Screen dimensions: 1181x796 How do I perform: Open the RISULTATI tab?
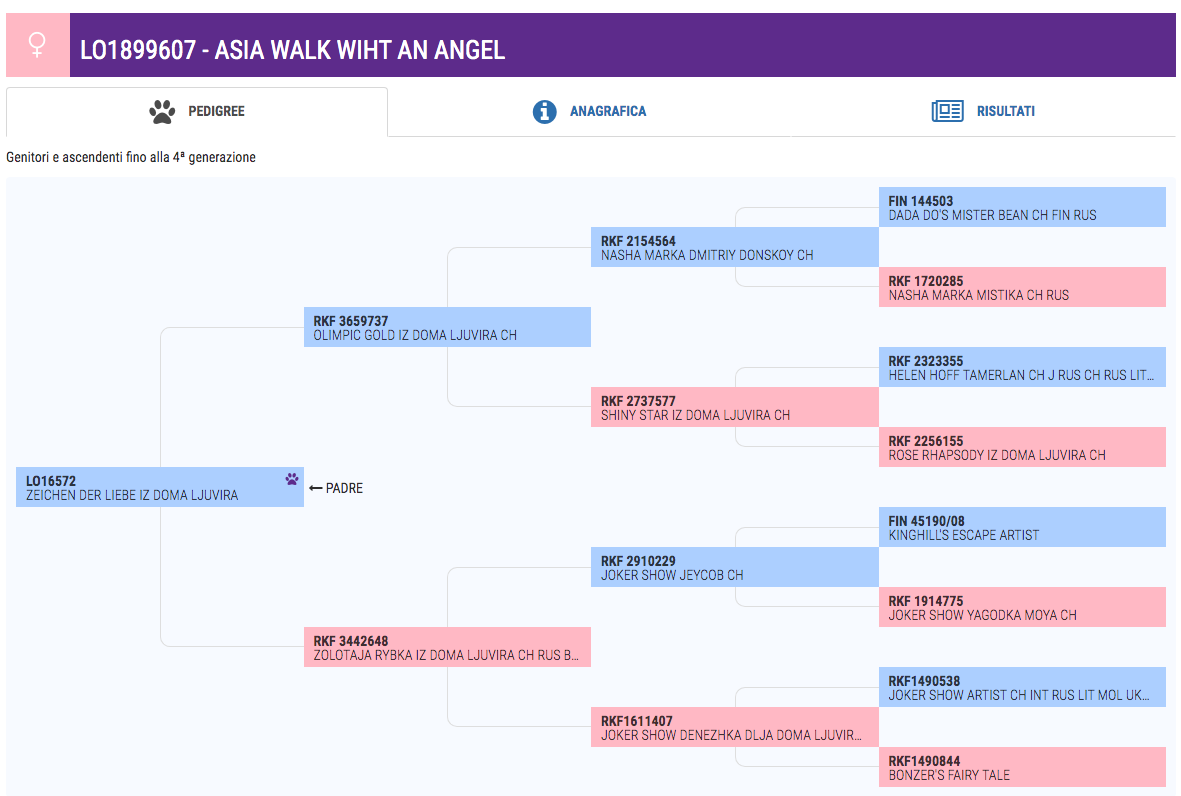coord(984,111)
